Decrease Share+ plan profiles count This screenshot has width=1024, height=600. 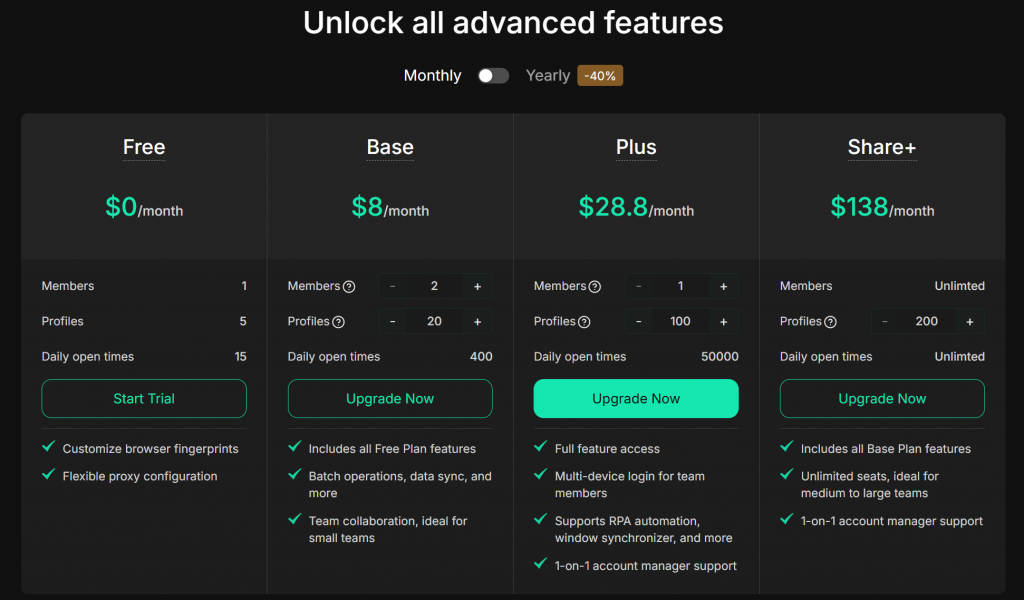tap(884, 322)
